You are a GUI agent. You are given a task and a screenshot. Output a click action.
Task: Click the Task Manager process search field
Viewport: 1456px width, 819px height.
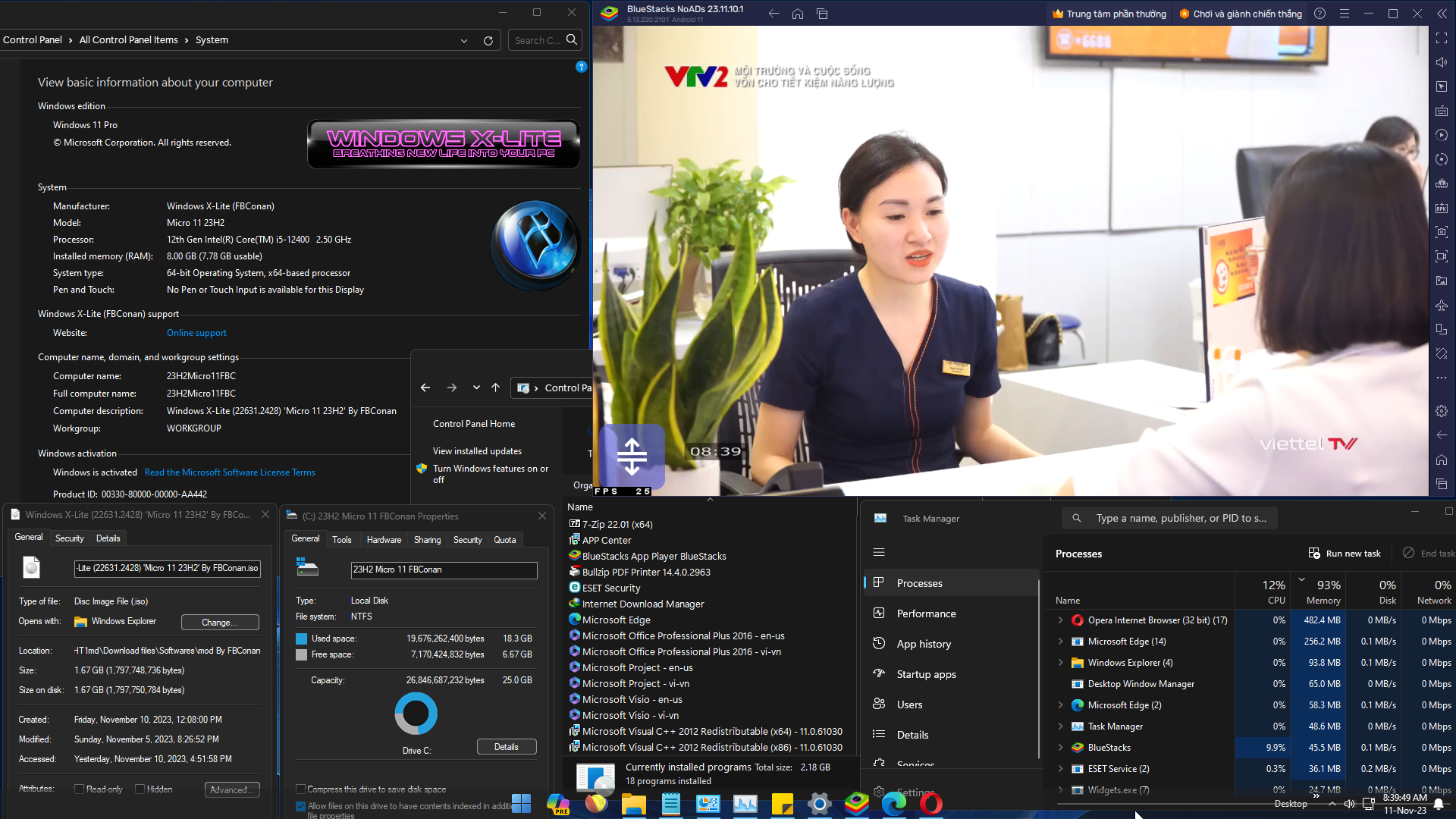point(1169,518)
